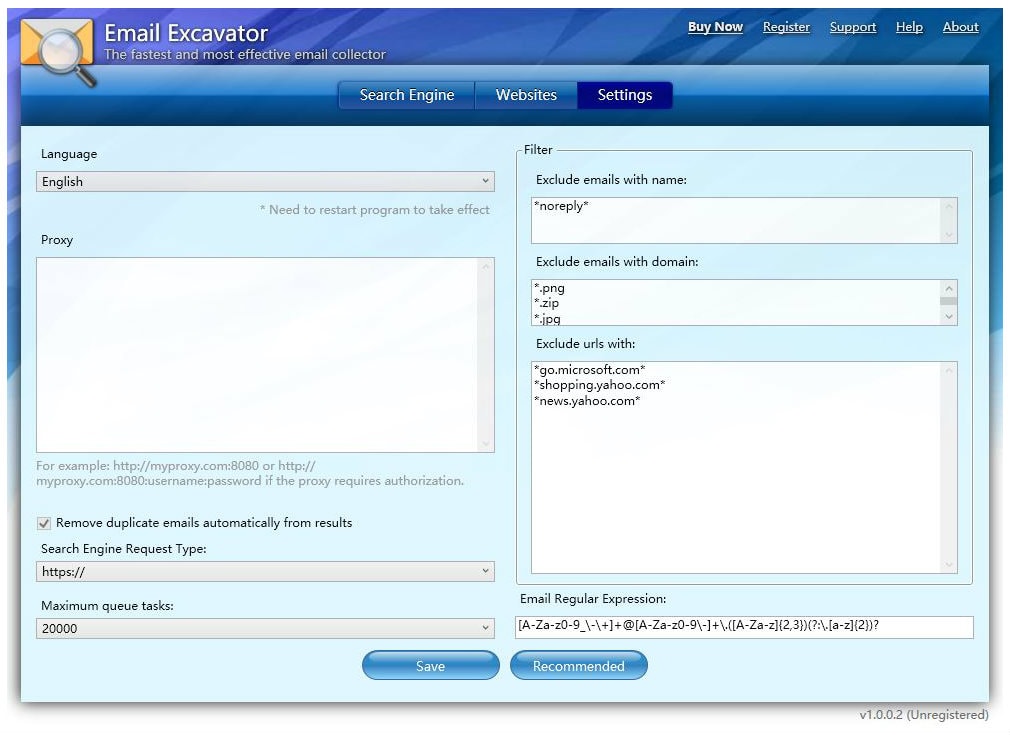
Task: Click the Exclude emails with name box
Action: click(x=744, y=220)
